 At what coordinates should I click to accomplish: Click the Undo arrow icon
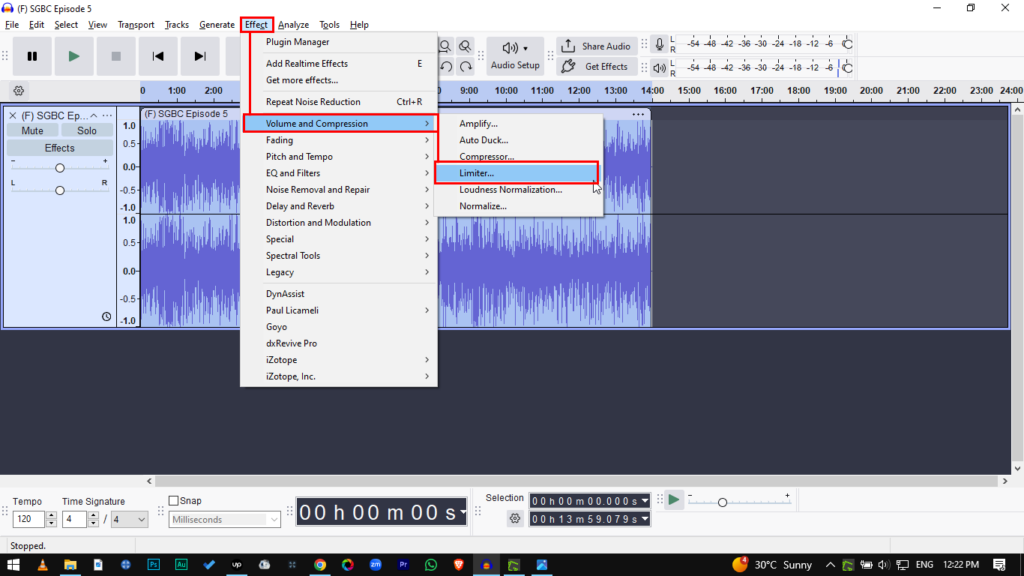(446, 67)
